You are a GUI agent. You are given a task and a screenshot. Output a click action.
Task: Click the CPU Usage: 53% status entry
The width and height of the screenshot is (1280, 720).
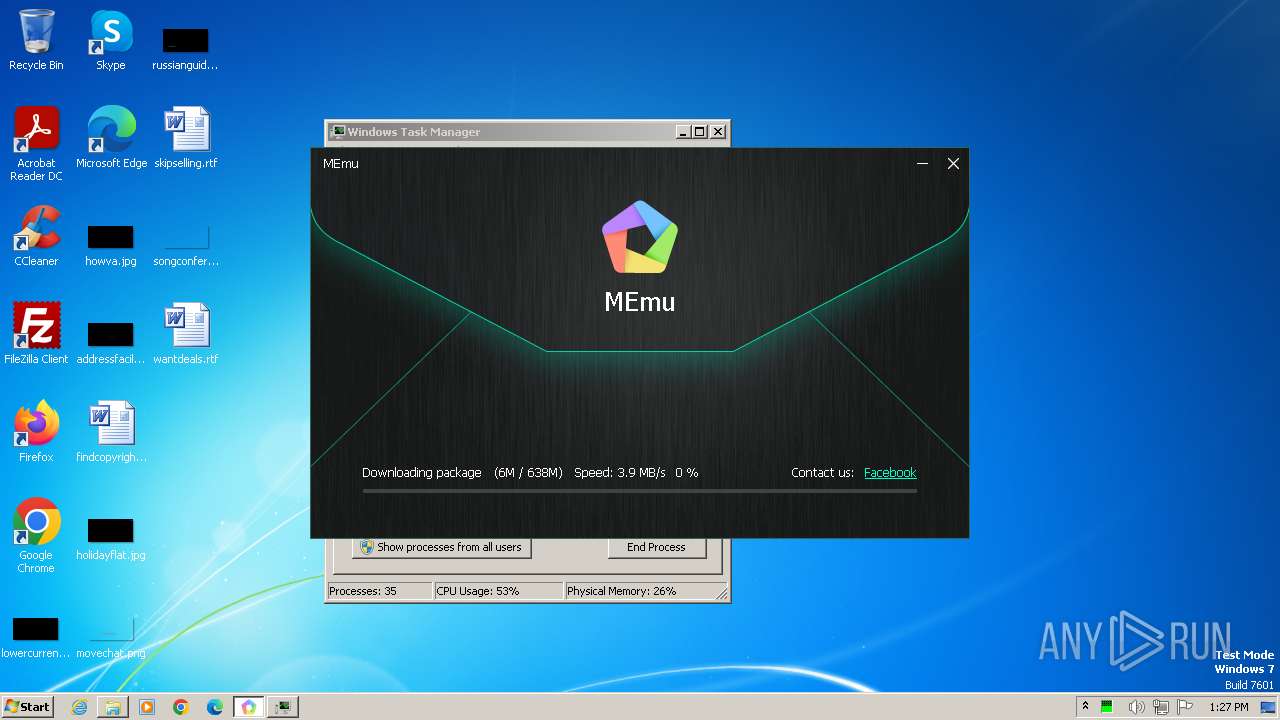498,591
